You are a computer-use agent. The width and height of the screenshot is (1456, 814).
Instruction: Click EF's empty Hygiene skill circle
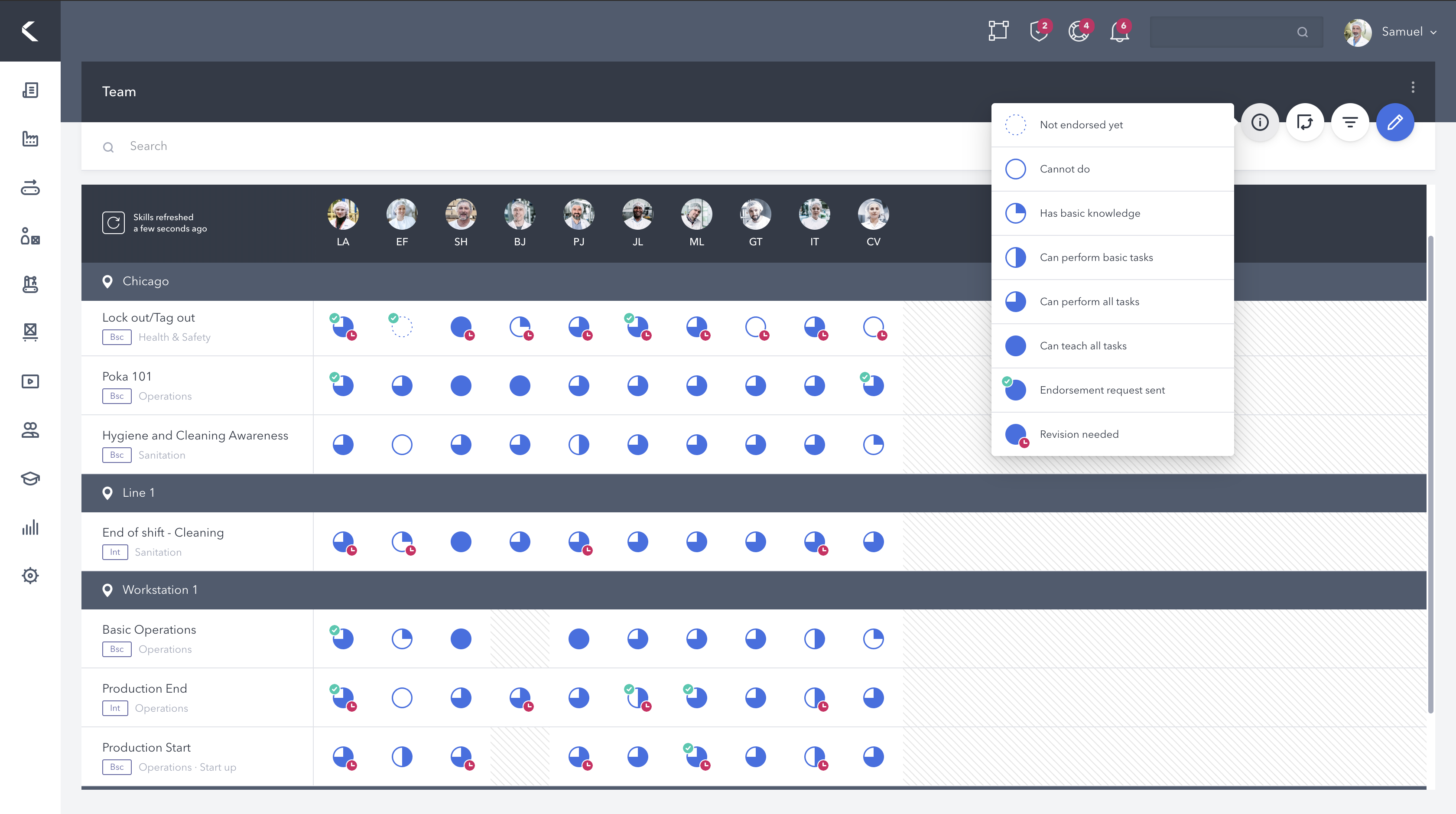pyautogui.click(x=402, y=445)
